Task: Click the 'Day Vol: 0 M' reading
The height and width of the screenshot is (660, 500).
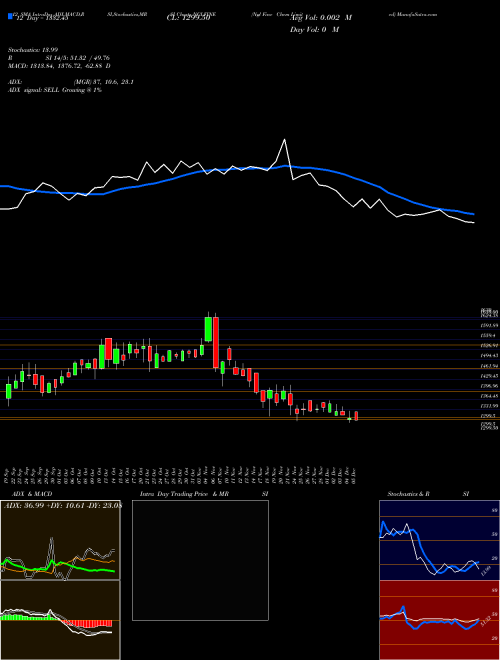Action: (314, 30)
